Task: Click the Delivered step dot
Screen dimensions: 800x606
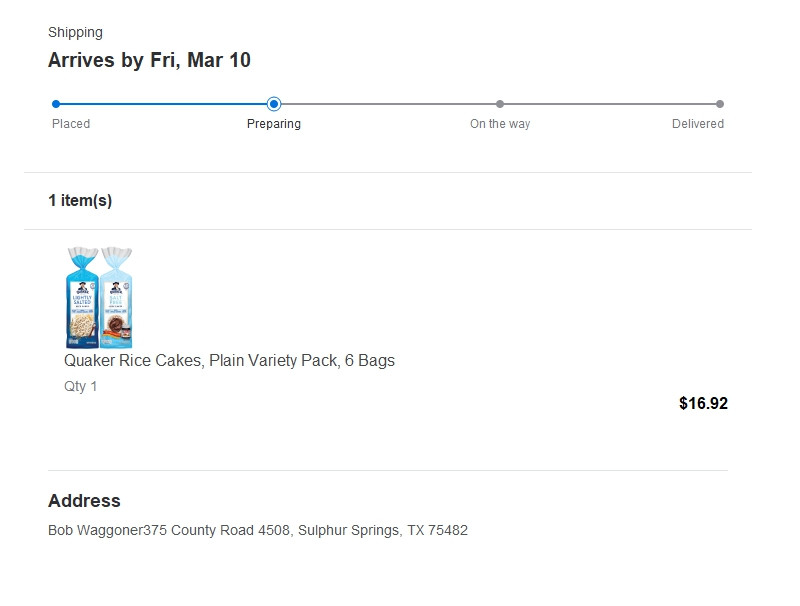Action: [x=720, y=104]
